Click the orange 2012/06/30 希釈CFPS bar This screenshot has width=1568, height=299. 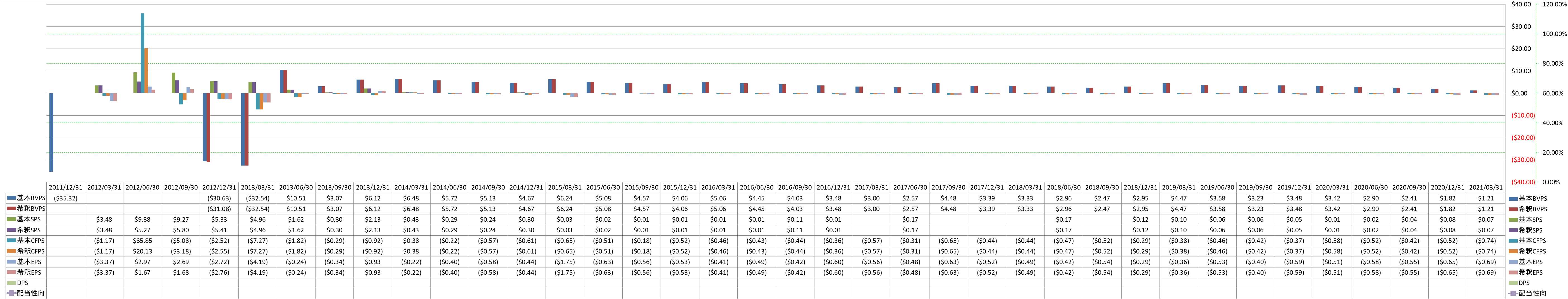146,71
